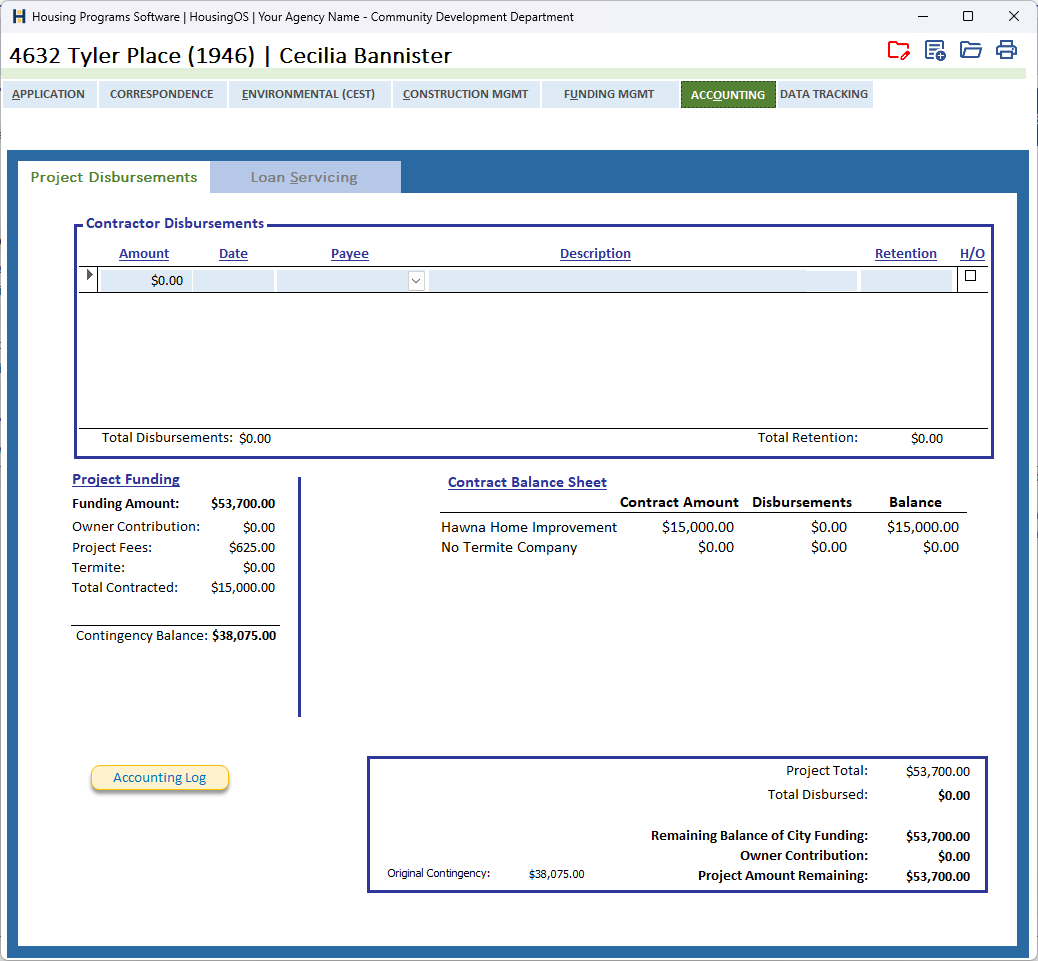
Task: Click the Original Contingency $38,075.00 value
Action: click(x=557, y=874)
